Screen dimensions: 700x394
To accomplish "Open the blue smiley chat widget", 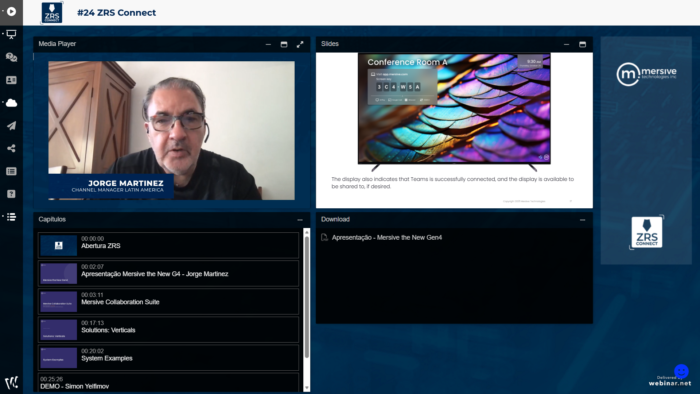I will point(681,371).
